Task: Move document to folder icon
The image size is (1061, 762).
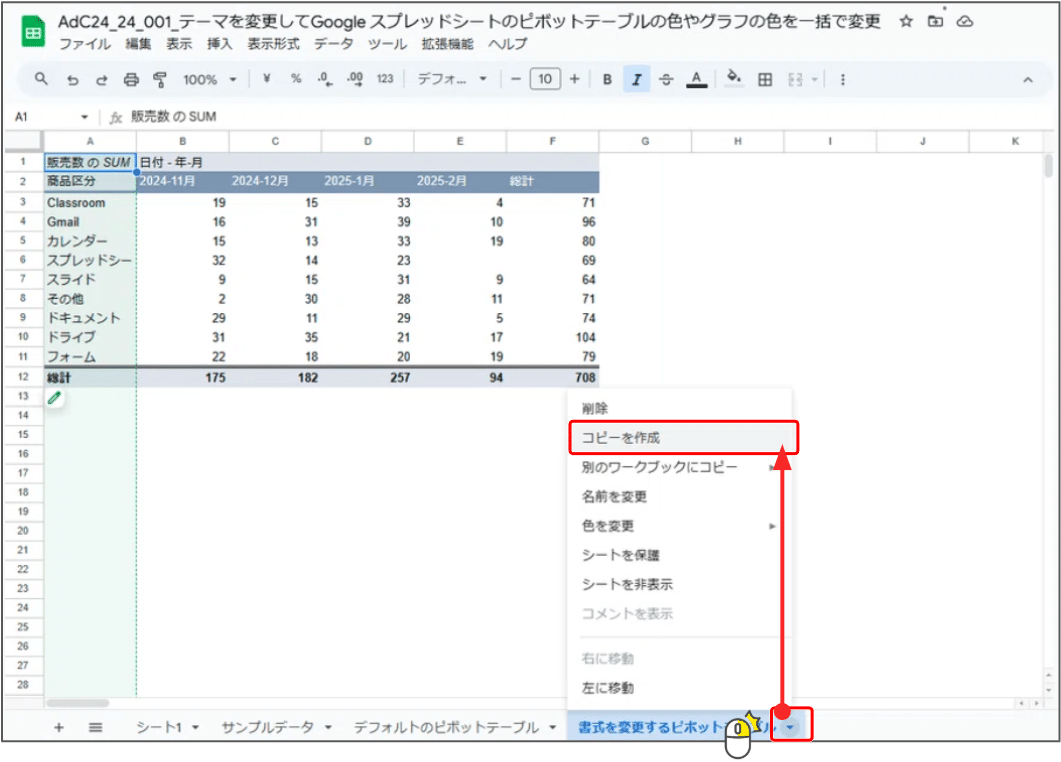Action: [935, 22]
